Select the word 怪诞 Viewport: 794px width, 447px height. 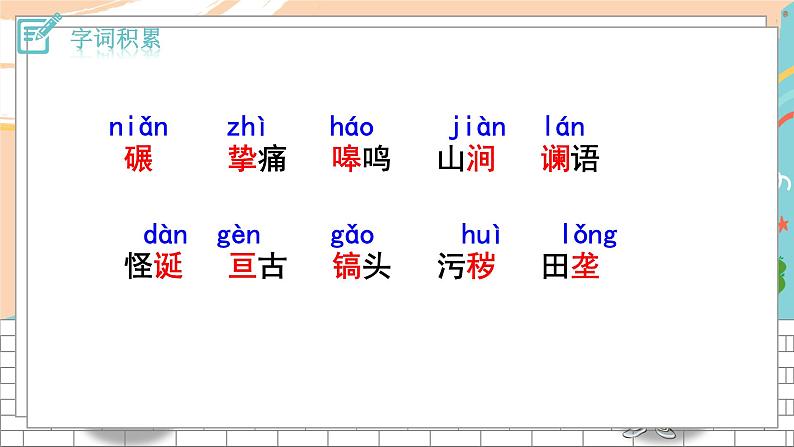point(153,266)
